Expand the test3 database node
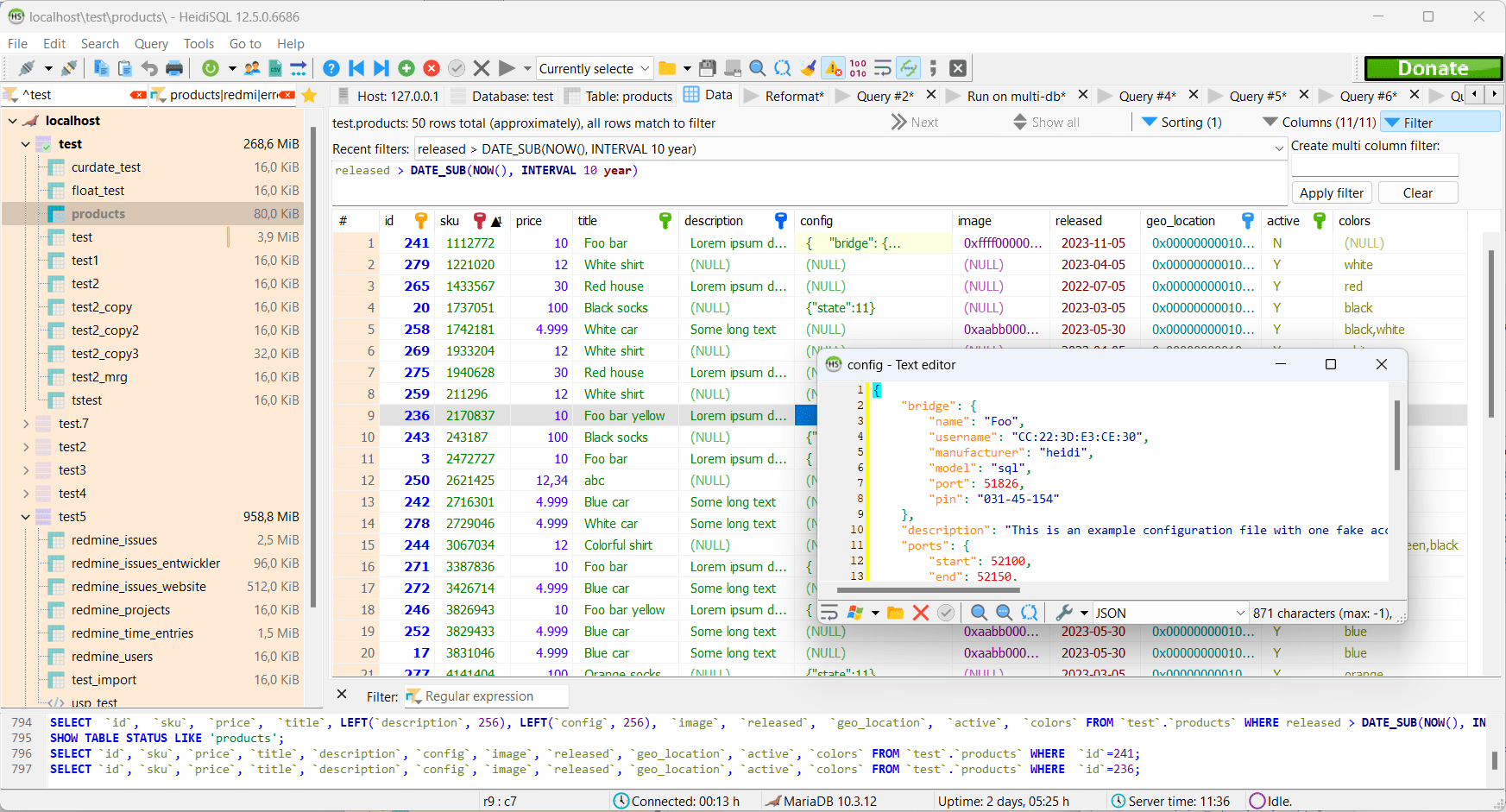Image resolution: width=1506 pixels, height=812 pixels. point(24,469)
